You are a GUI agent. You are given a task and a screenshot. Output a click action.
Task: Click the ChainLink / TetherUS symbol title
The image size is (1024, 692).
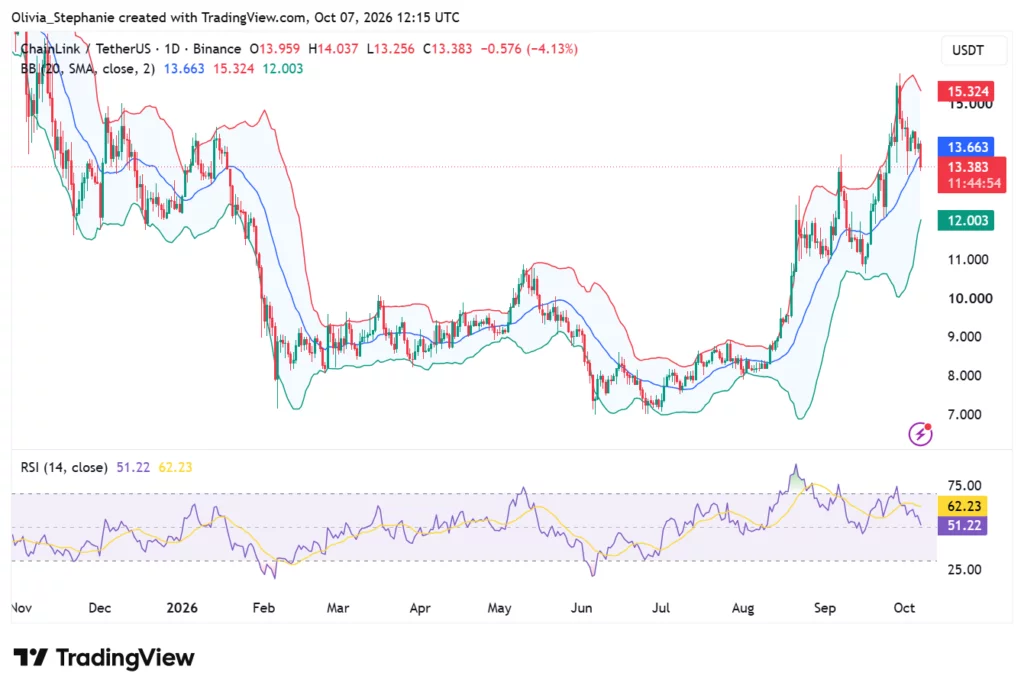[86, 49]
